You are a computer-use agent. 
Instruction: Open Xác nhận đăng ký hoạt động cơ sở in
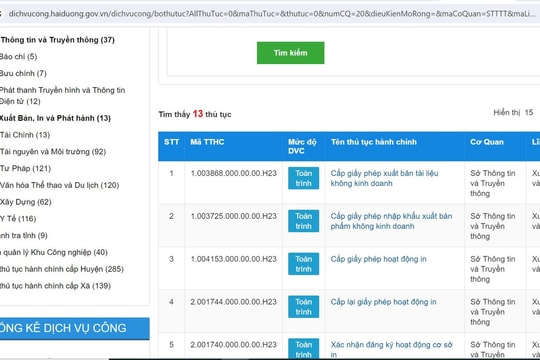392,349
